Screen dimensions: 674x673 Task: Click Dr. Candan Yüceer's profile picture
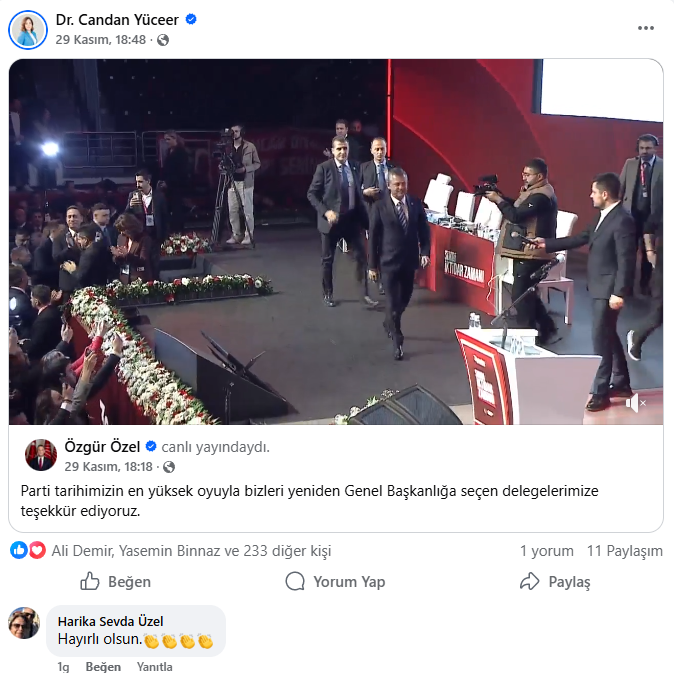pyautogui.click(x=28, y=28)
